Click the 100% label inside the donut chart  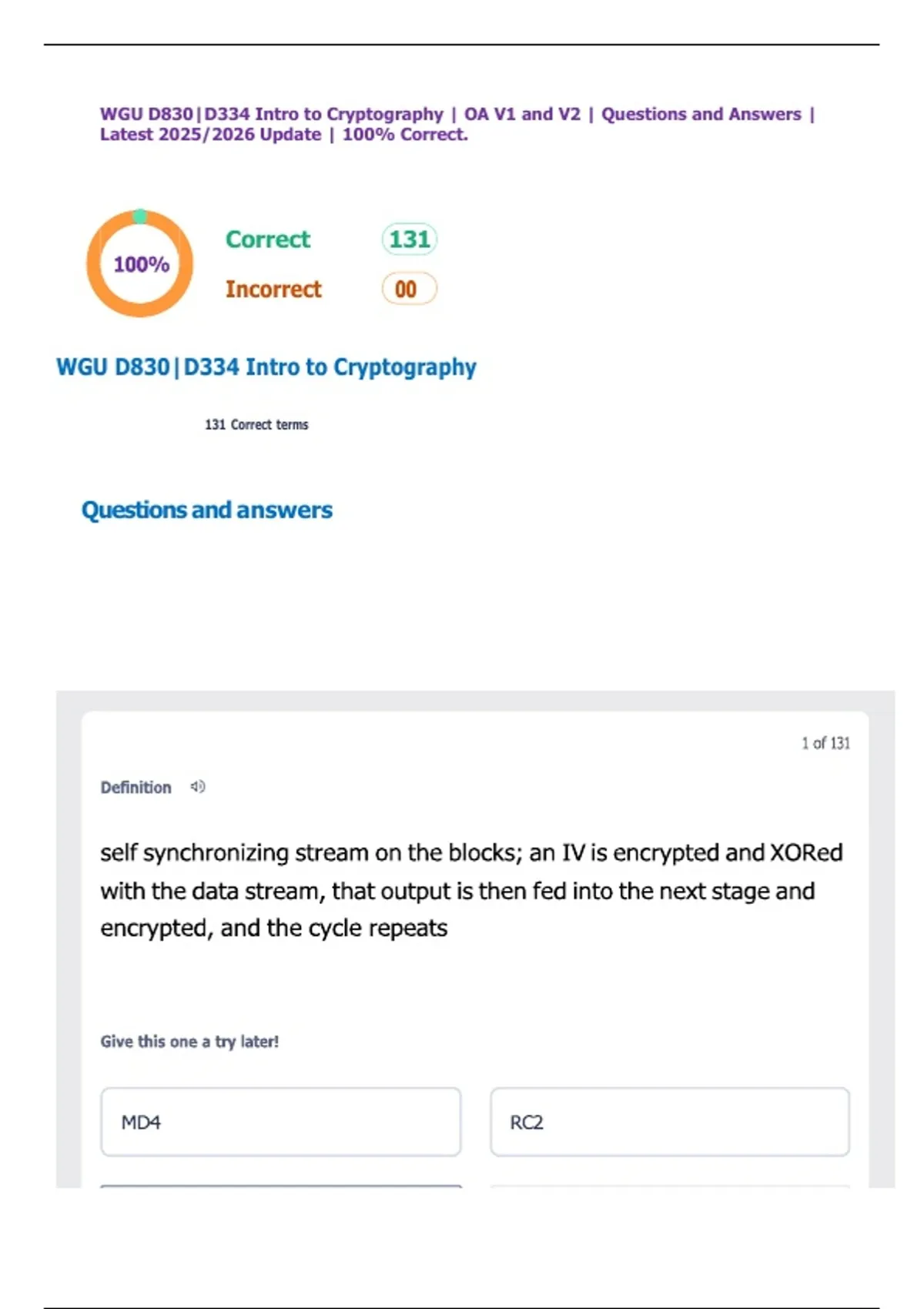click(x=141, y=264)
